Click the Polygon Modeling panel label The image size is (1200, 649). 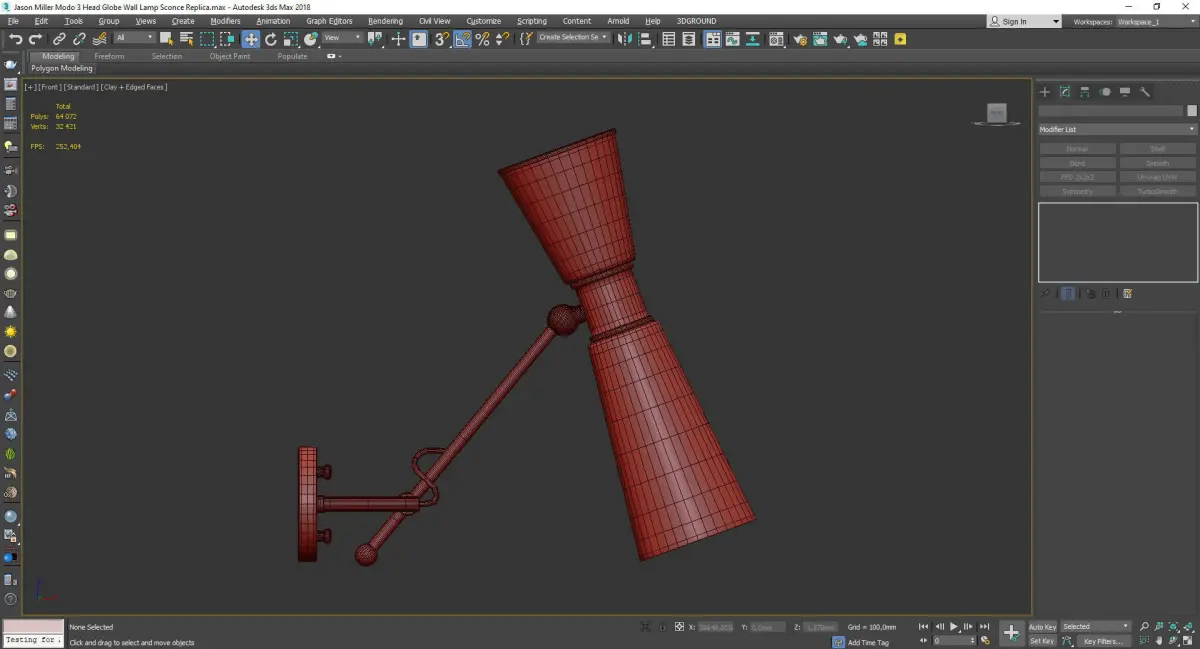62,69
